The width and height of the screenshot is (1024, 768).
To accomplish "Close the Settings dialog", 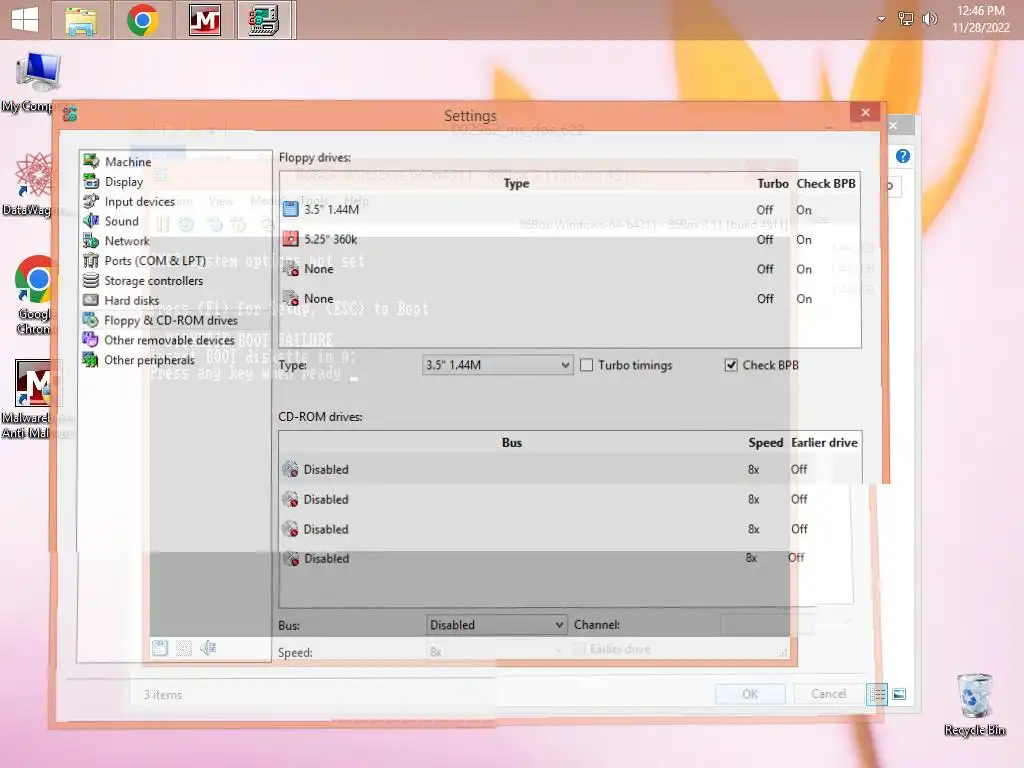I will click(865, 112).
